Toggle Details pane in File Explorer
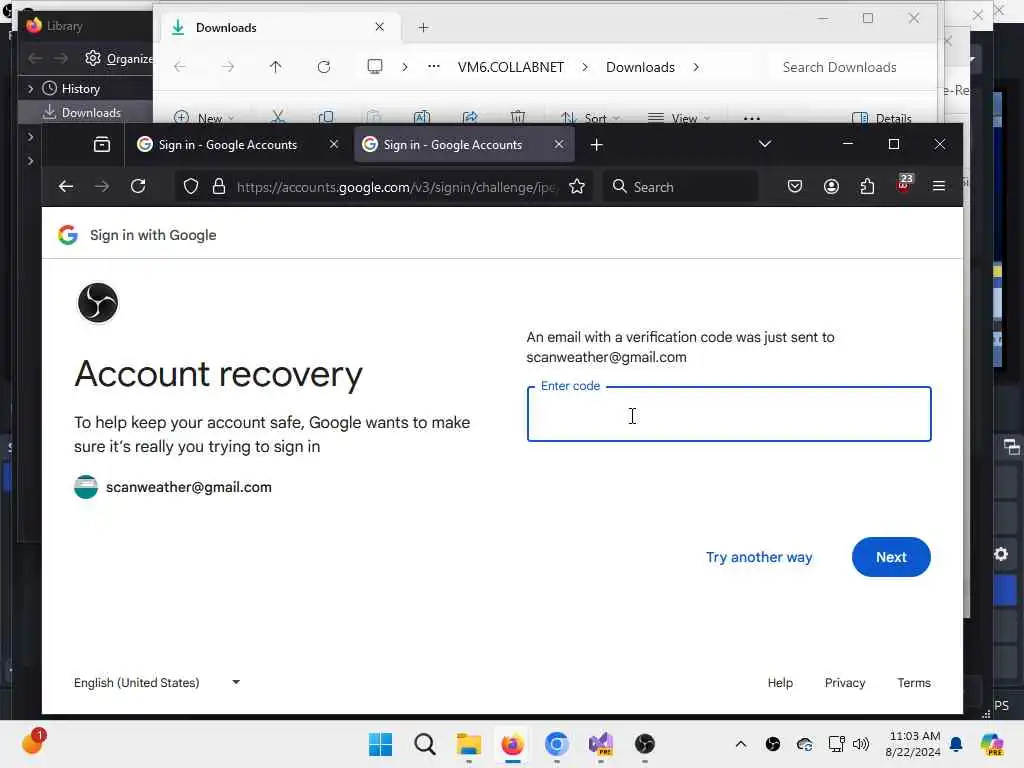 882,118
